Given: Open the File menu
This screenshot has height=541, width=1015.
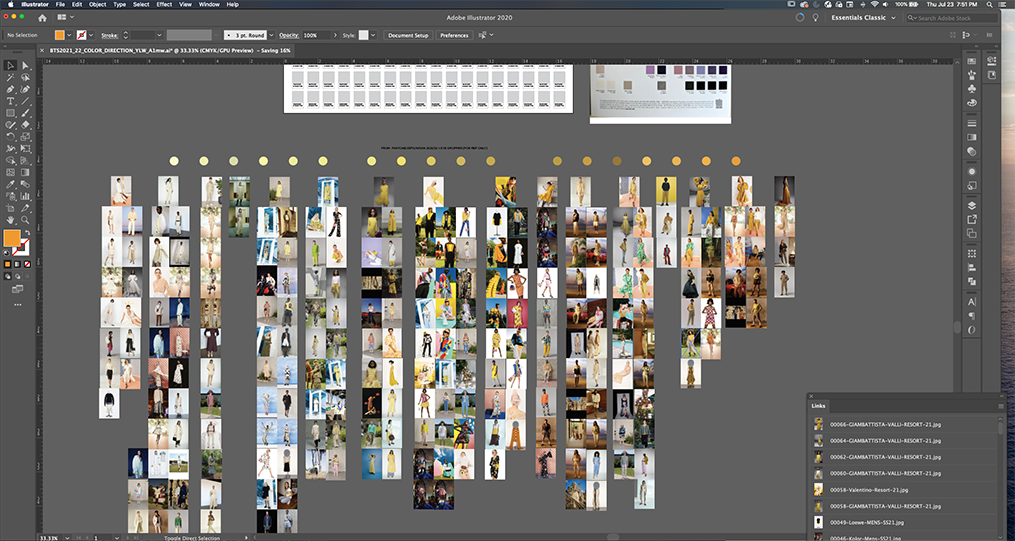Looking at the screenshot, I should click(60, 5).
